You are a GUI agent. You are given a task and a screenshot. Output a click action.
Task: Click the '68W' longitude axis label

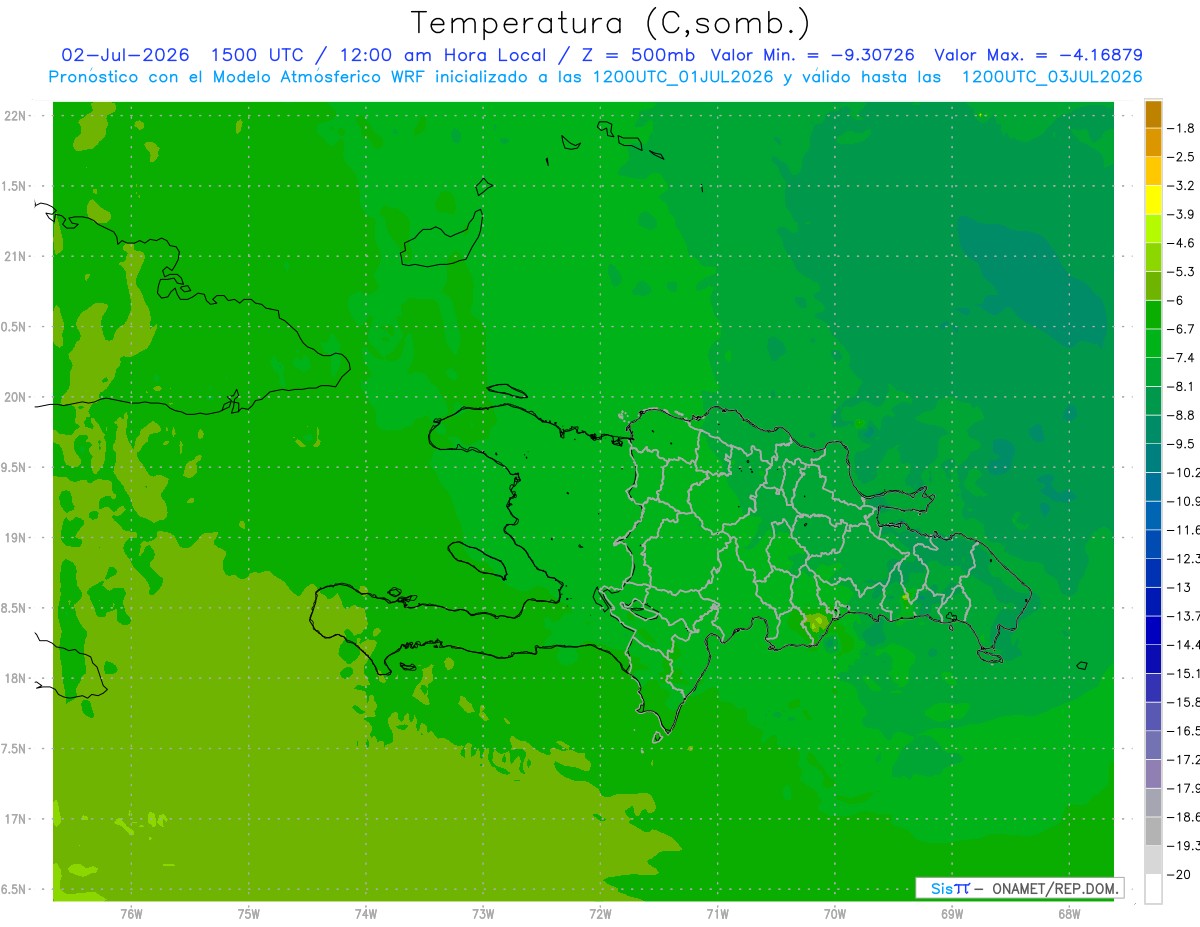point(1069,914)
